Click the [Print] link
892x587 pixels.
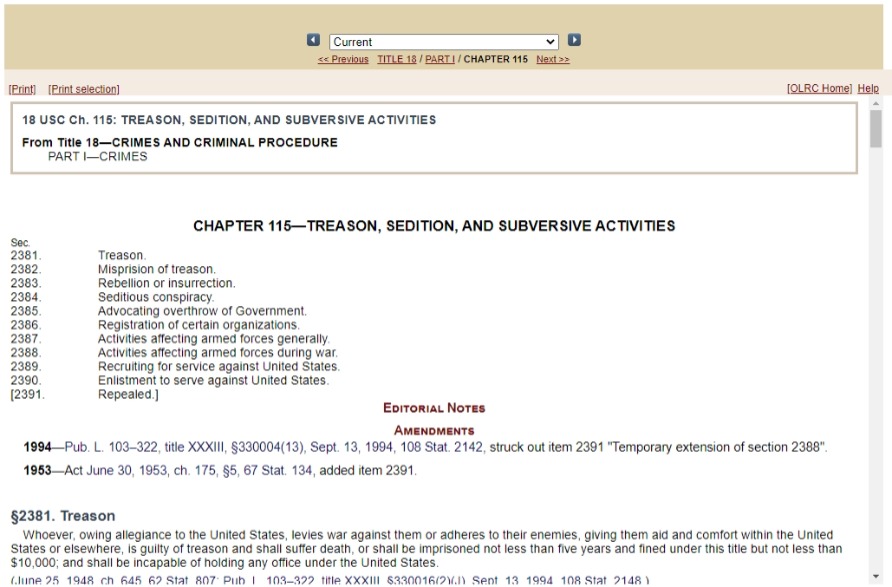click(x=22, y=89)
